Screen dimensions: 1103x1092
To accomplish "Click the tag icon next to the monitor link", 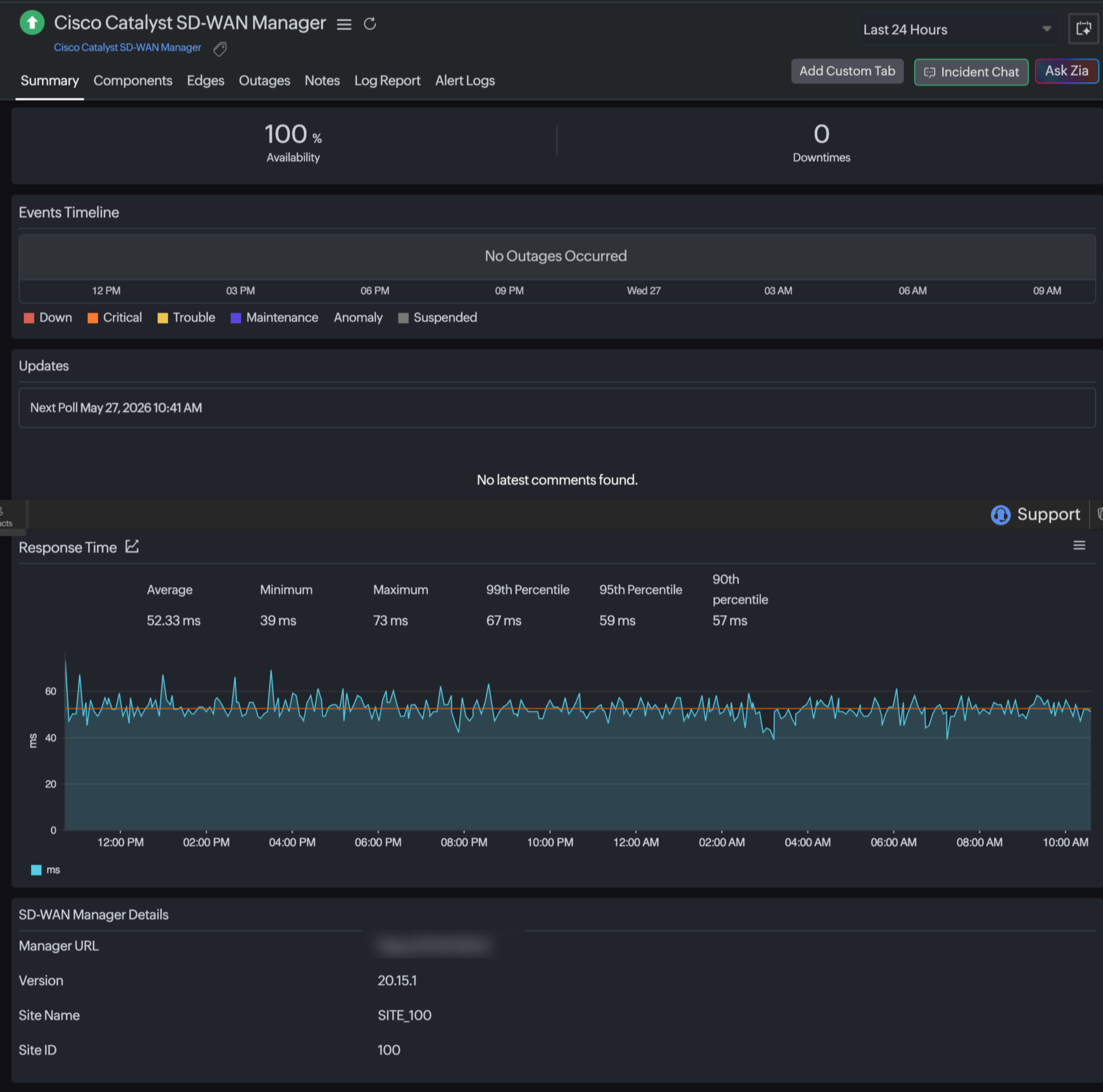I will [220, 49].
